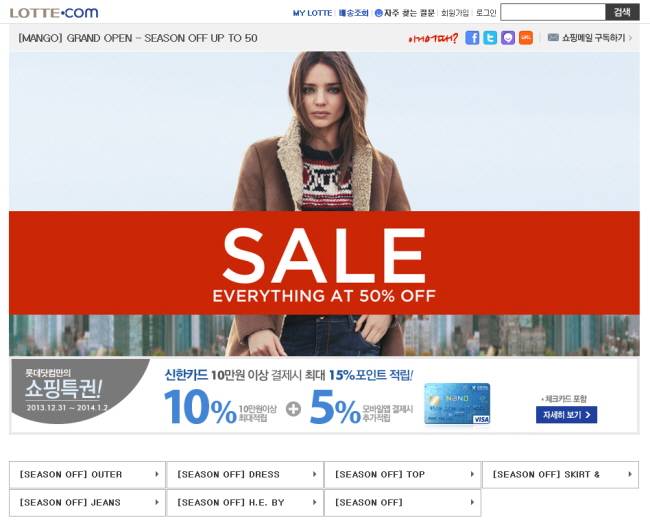Click the shopping mail envelope icon
The height and width of the screenshot is (522, 650).
pos(553,37)
